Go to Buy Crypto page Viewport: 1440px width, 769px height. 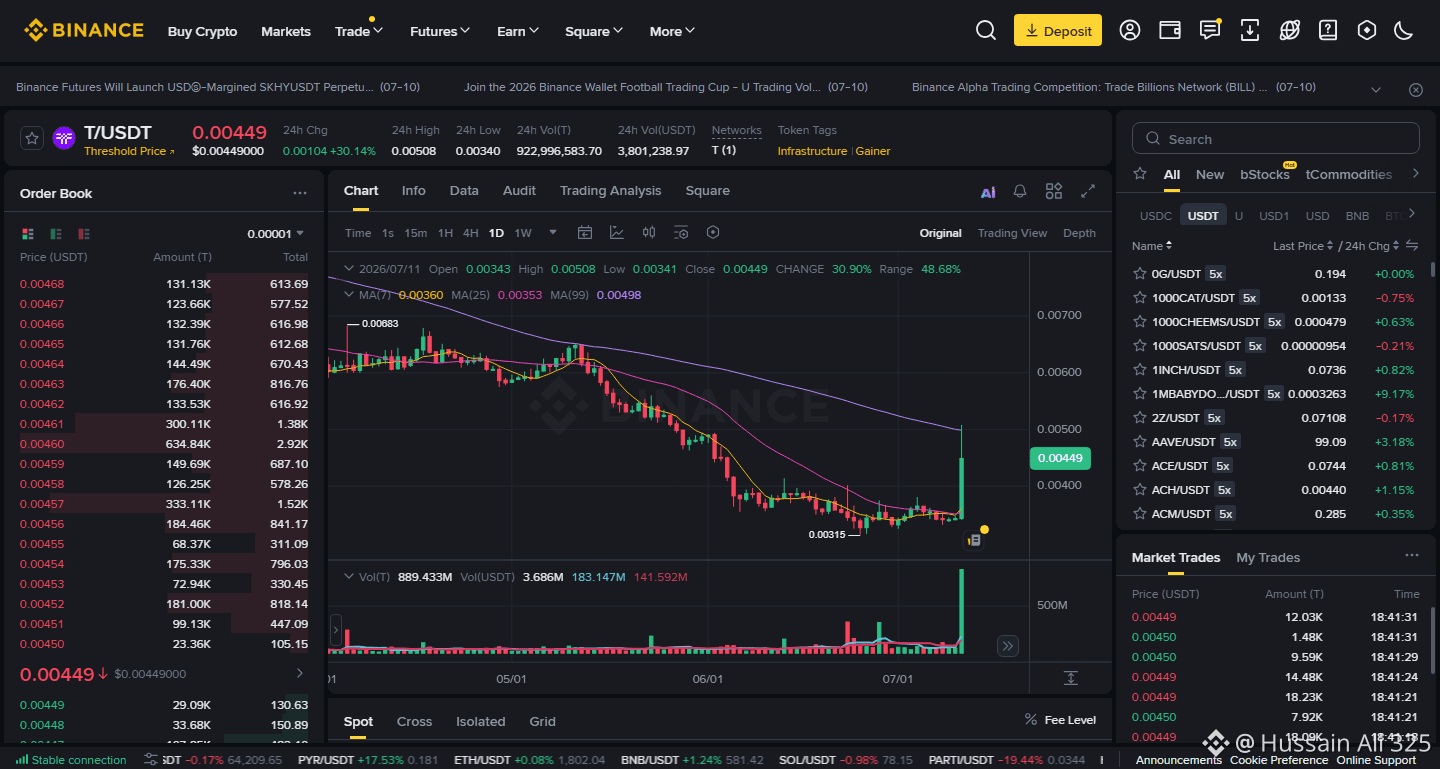pyautogui.click(x=203, y=31)
